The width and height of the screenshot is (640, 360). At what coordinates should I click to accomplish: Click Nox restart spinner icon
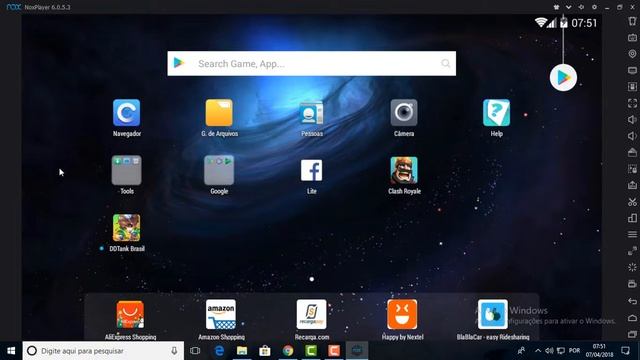click(x=632, y=267)
